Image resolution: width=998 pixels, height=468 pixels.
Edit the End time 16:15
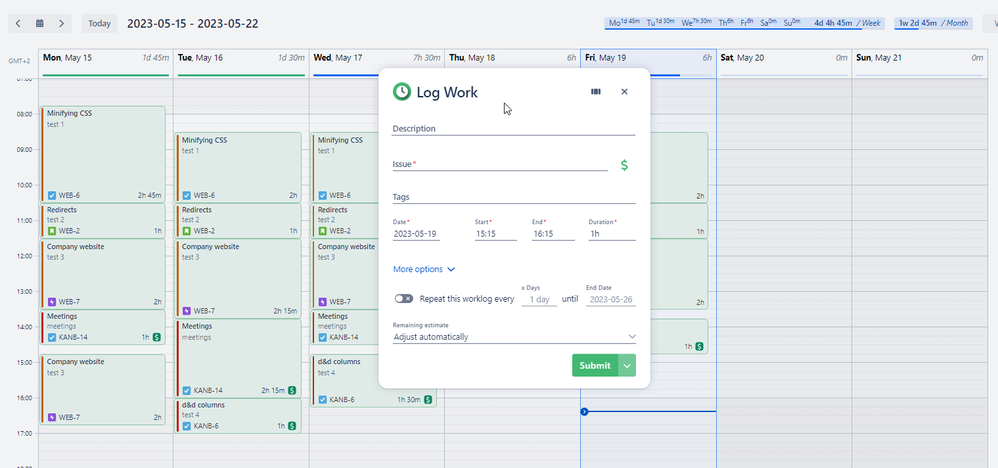click(x=553, y=234)
